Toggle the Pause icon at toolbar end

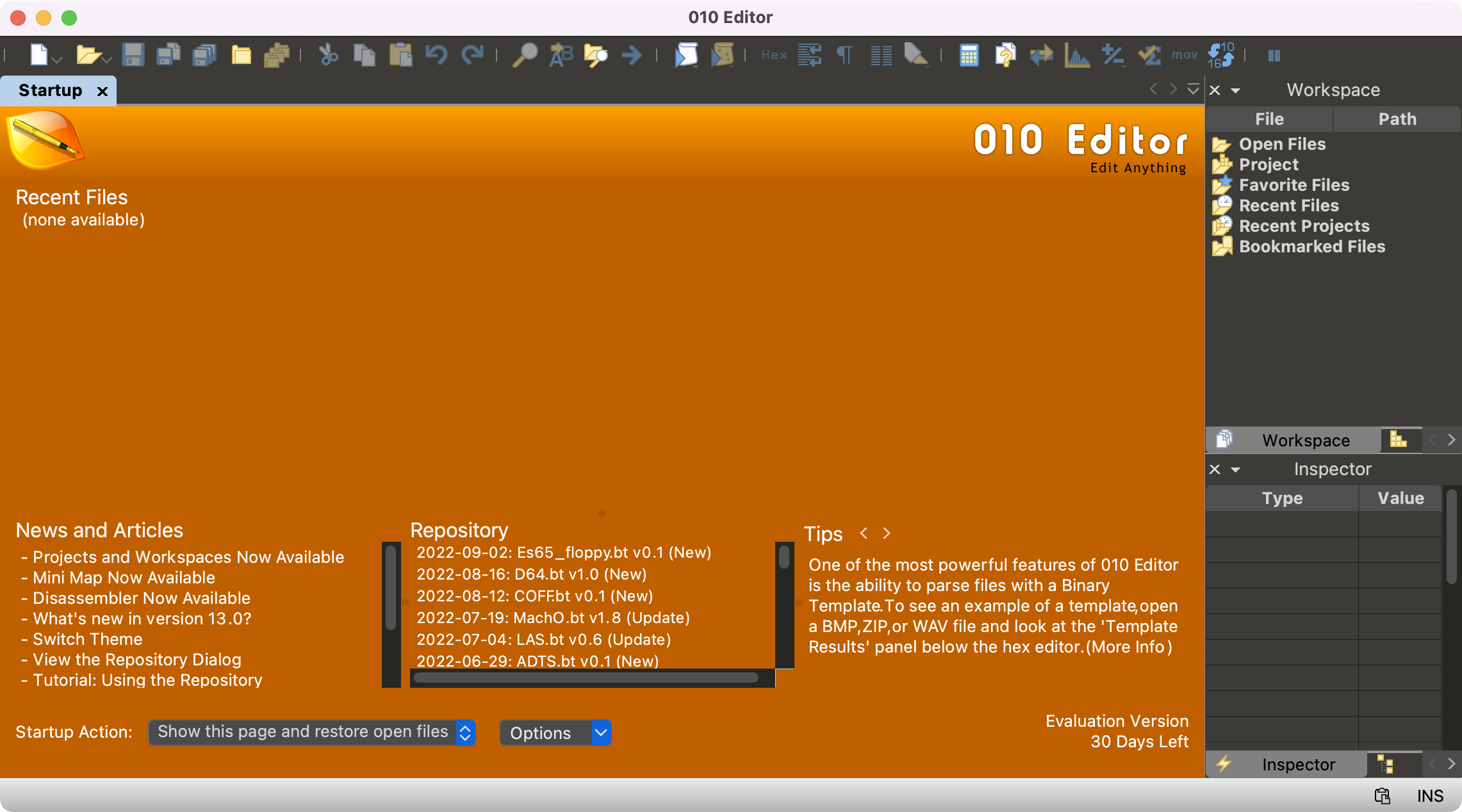[x=1274, y=55]
